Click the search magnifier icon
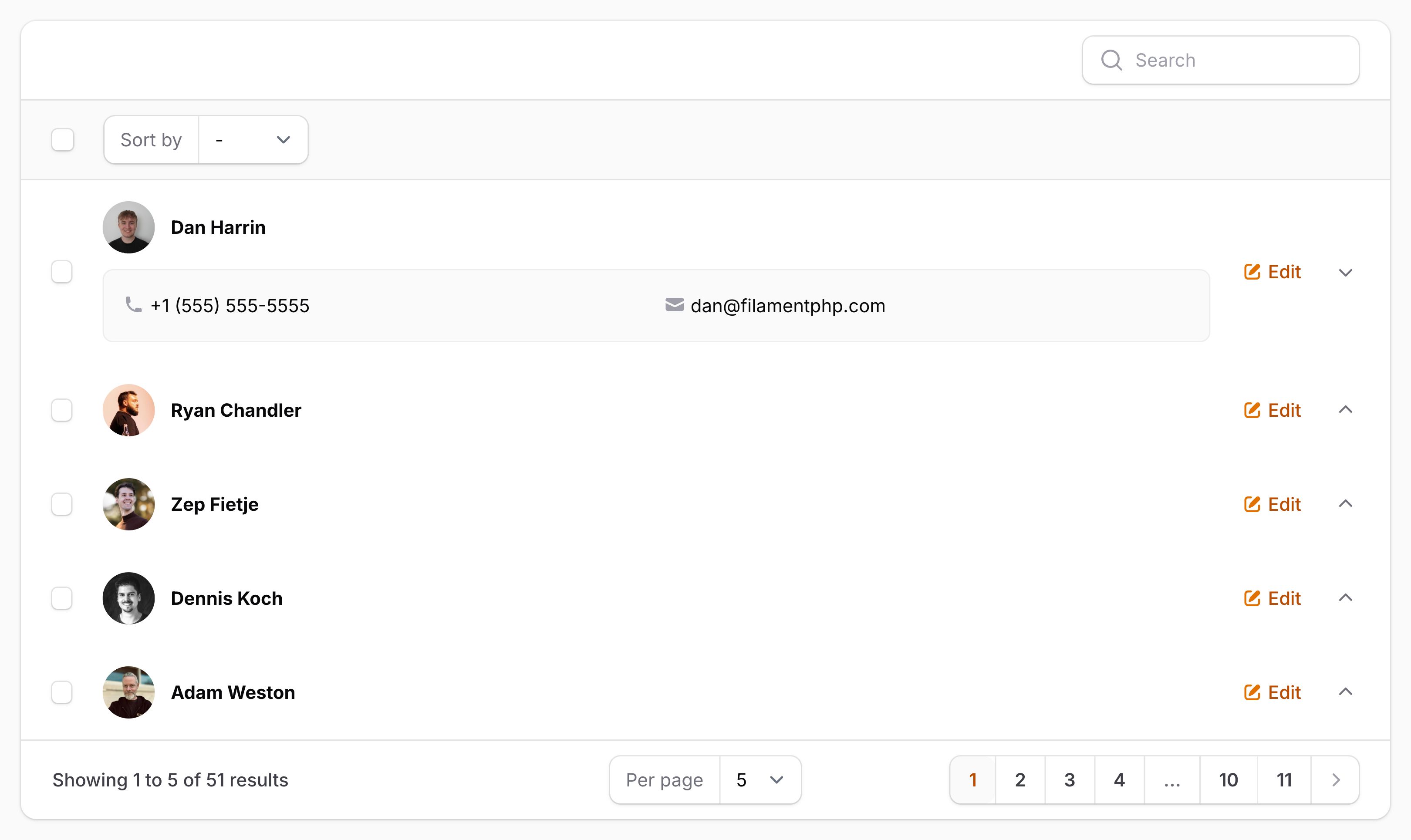Viewport: 1411px width, 840px height. point(1111,60)
